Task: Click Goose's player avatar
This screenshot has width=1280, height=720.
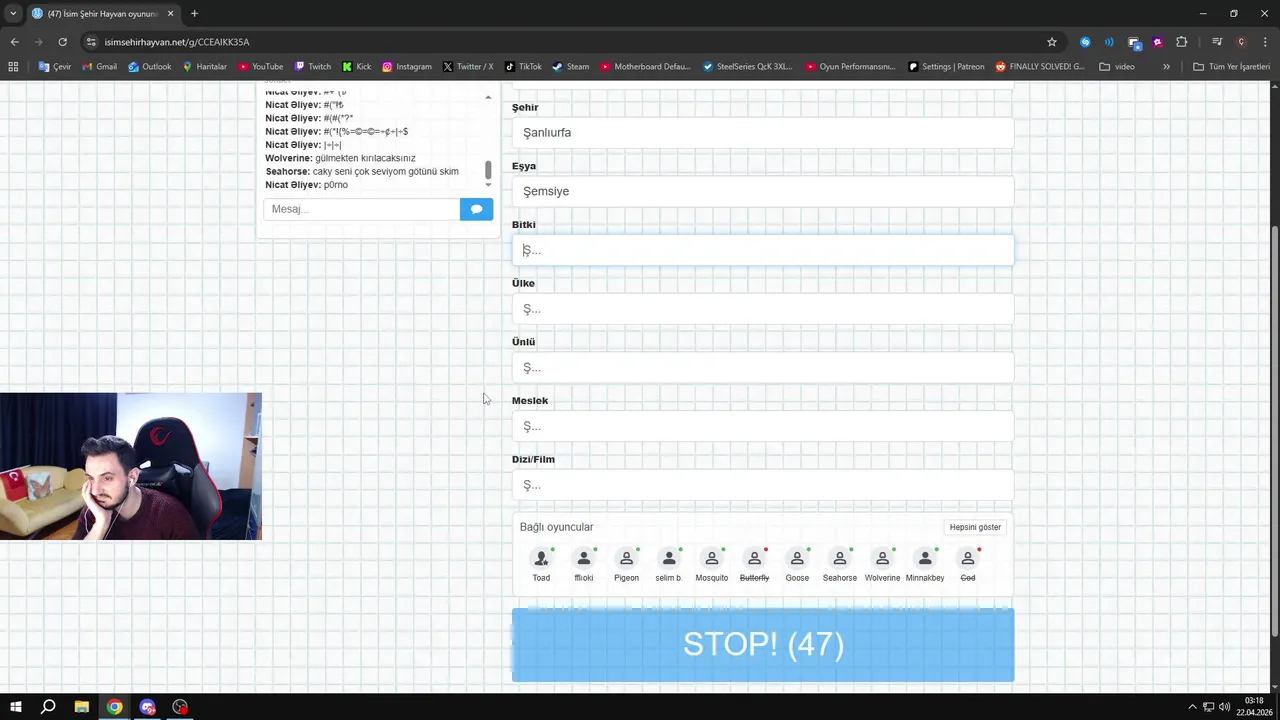Action: [x=797, y=559]
